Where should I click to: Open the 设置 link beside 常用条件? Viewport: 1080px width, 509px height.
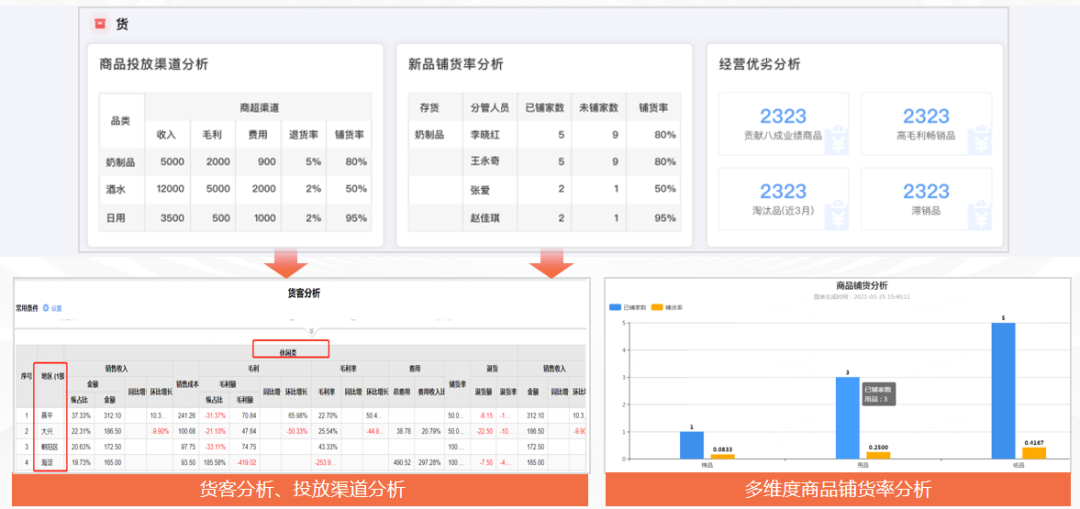point(56,308)
